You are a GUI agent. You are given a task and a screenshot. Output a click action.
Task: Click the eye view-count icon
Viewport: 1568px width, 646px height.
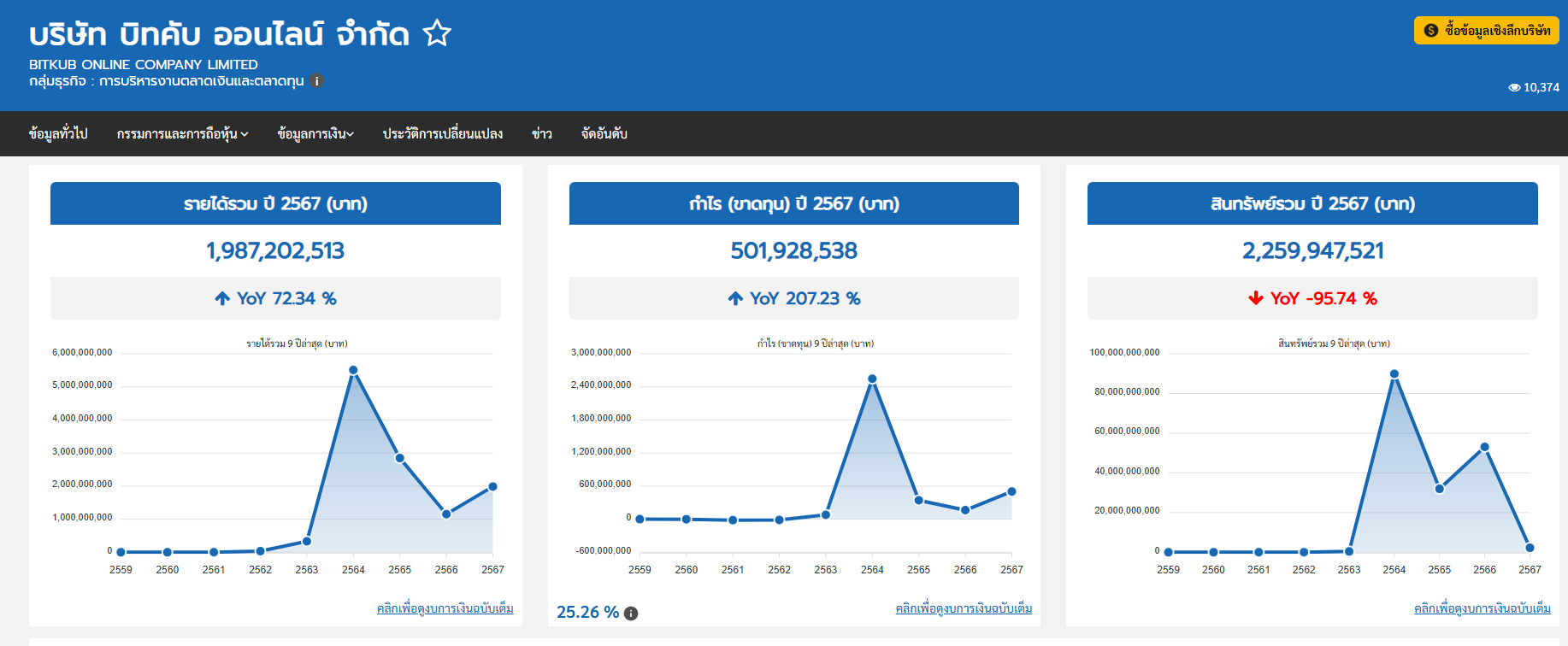[x=1514, y=88]
